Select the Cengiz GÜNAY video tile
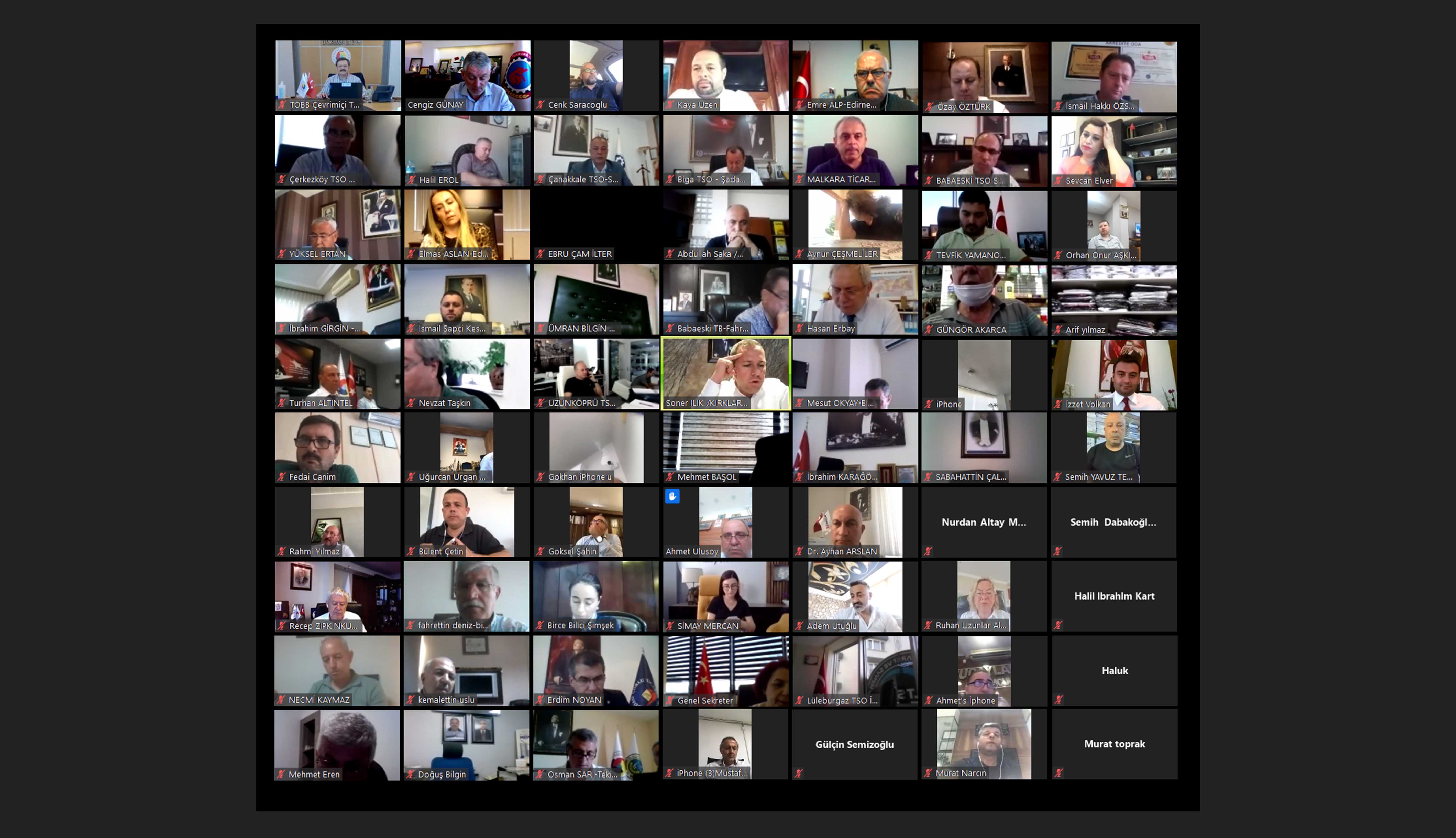The width and height of the screenshot is (1456, 838). 467,75
